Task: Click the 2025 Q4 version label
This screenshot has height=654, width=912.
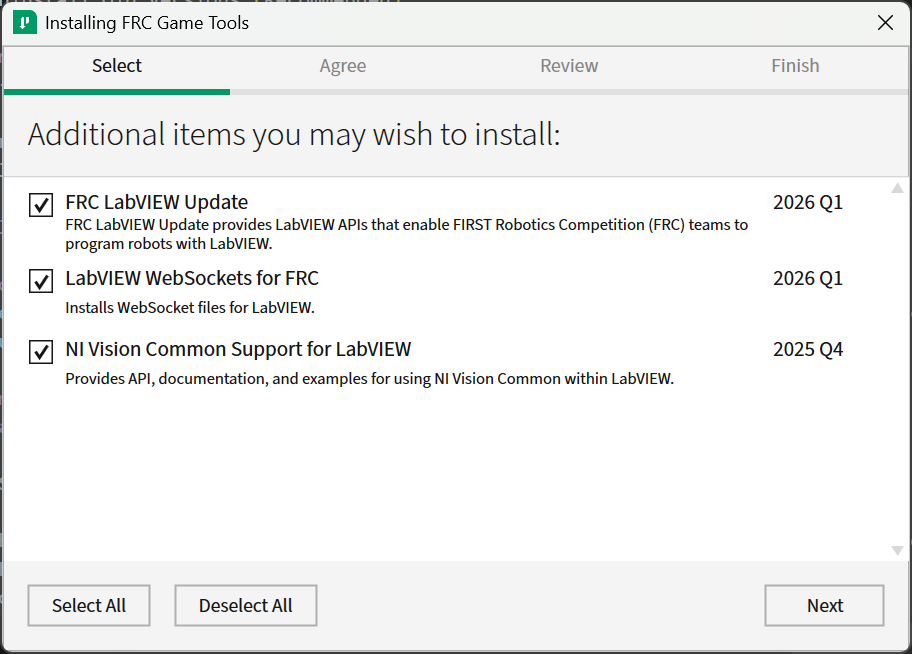Action: point(807,349)
